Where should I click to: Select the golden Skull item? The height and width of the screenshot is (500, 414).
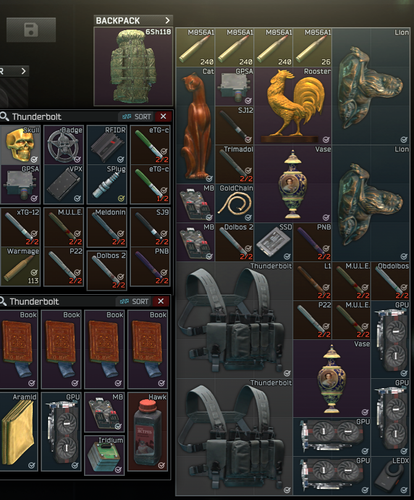(x=20, y=145)
